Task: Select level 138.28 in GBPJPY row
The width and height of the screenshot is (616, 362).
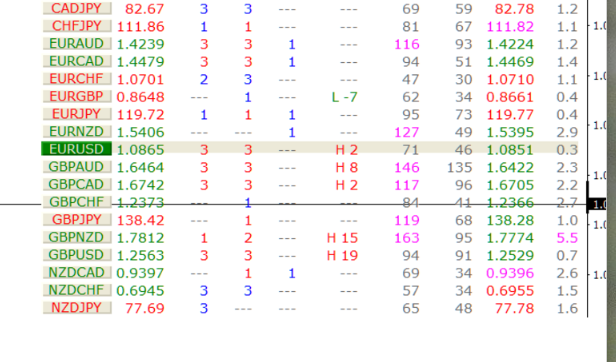Action: tap(510, 220)
